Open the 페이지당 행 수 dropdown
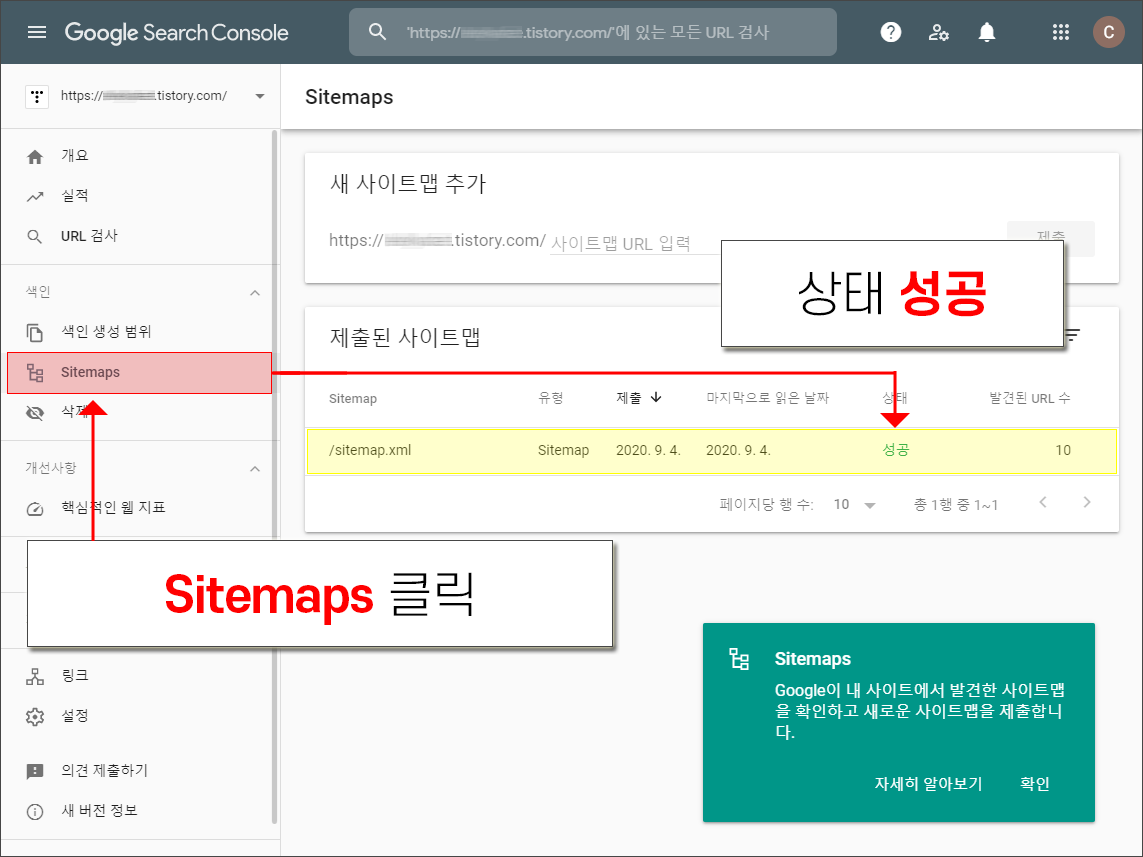This screenshot has height=857, width=1143. point(854,506)
